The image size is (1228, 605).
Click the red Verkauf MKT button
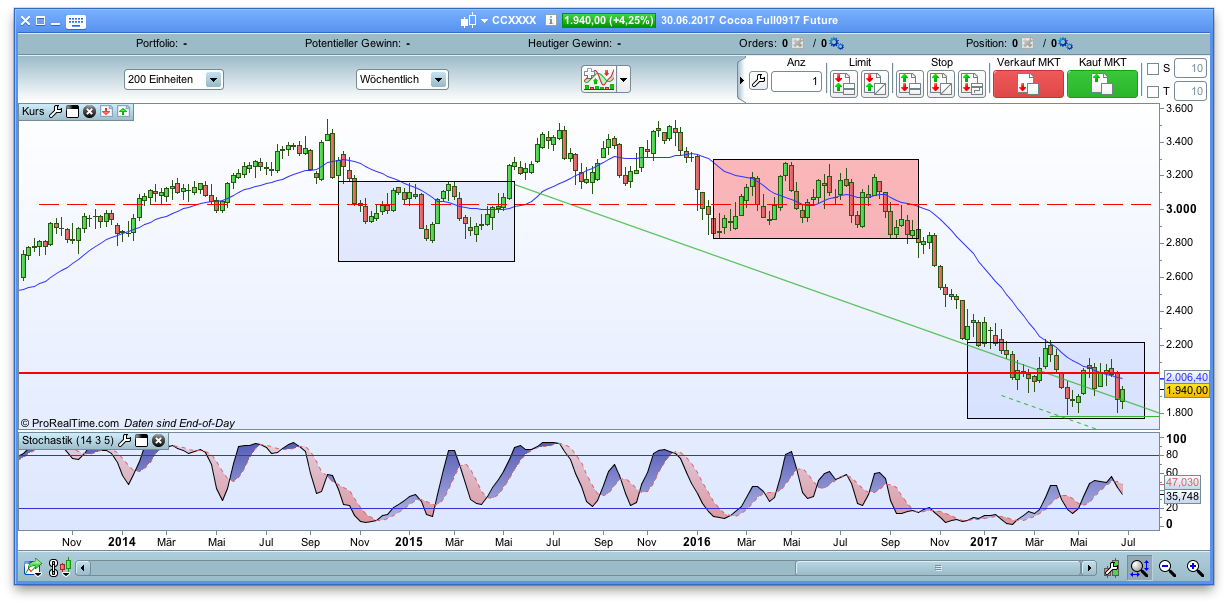click(1028, 84)
